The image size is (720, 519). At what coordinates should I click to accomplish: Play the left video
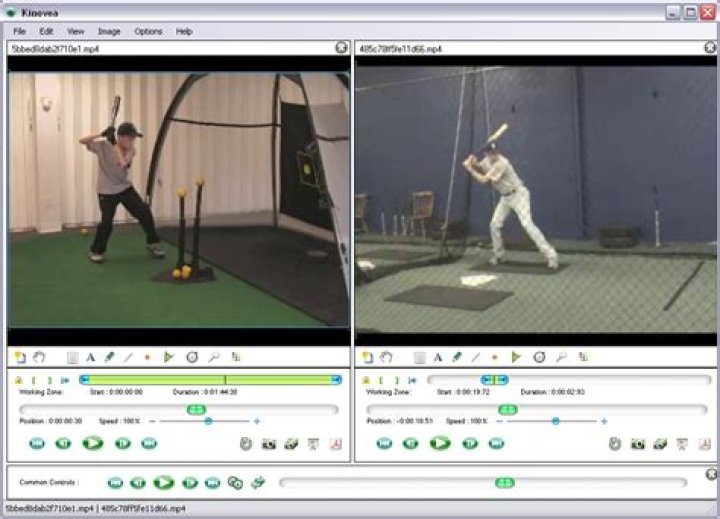93,443
